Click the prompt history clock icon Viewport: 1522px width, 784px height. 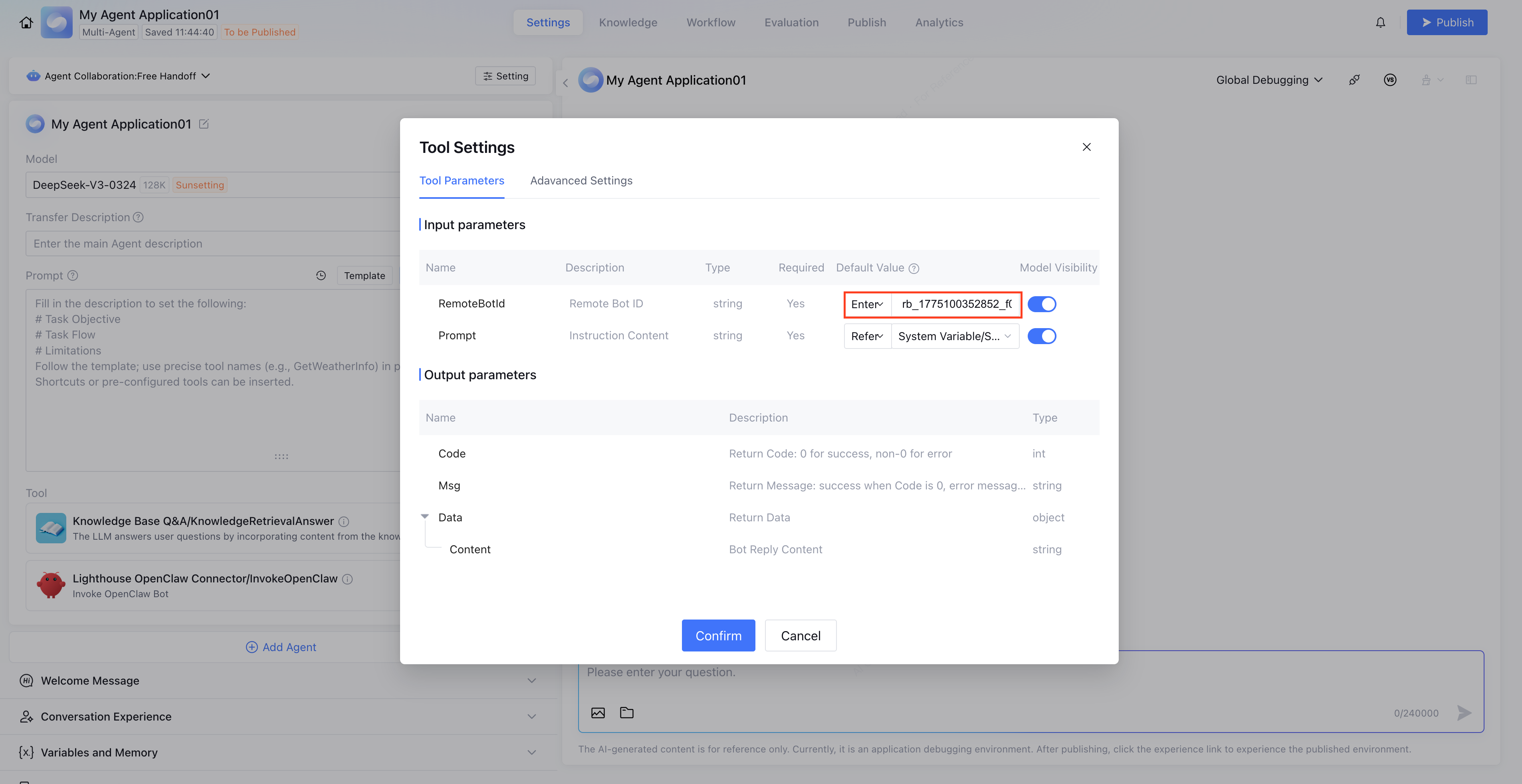(x=321, y=275)
